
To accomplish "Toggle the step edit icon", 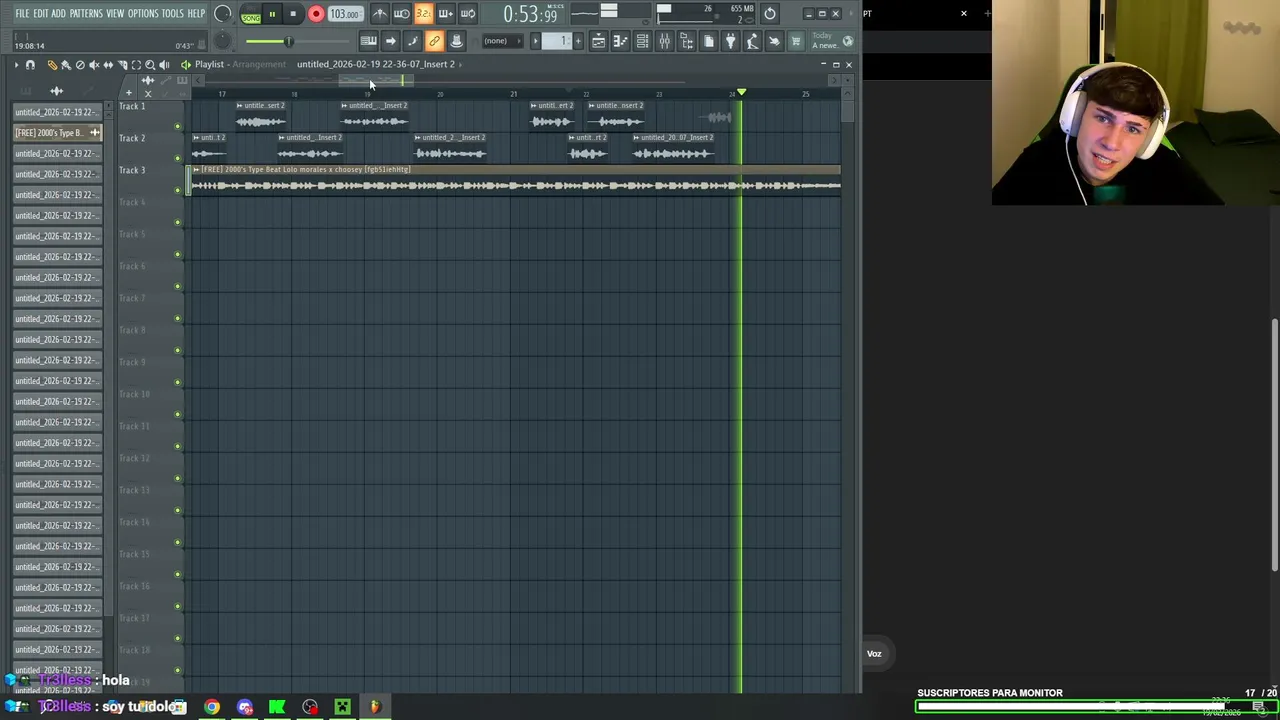I will coord(413,41).
